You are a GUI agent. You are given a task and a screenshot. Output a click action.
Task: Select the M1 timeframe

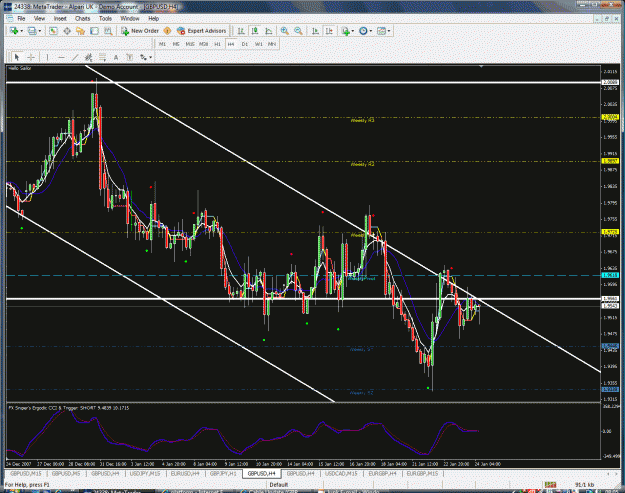162,44
